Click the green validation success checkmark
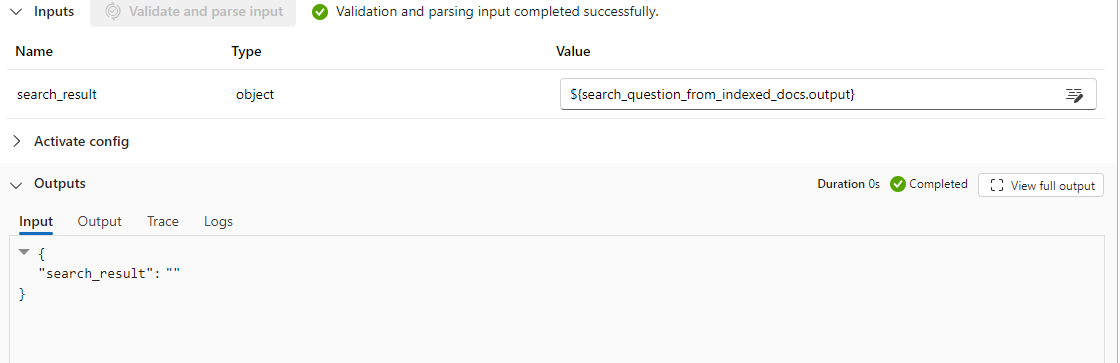The image size is (1120, 363). tap(320, 12)
